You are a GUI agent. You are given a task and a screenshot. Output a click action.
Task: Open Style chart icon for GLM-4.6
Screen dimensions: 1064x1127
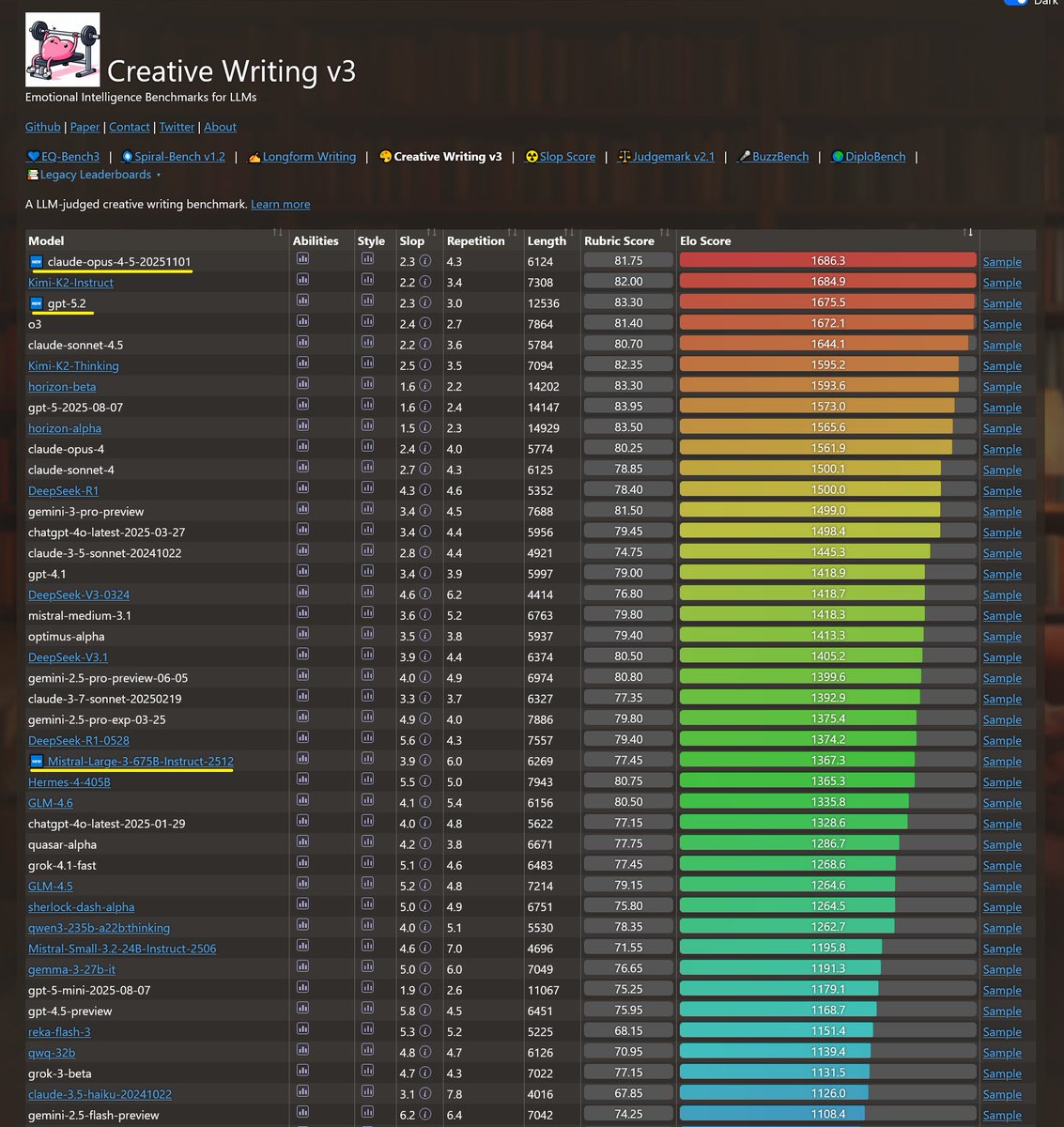coord(367,800)
